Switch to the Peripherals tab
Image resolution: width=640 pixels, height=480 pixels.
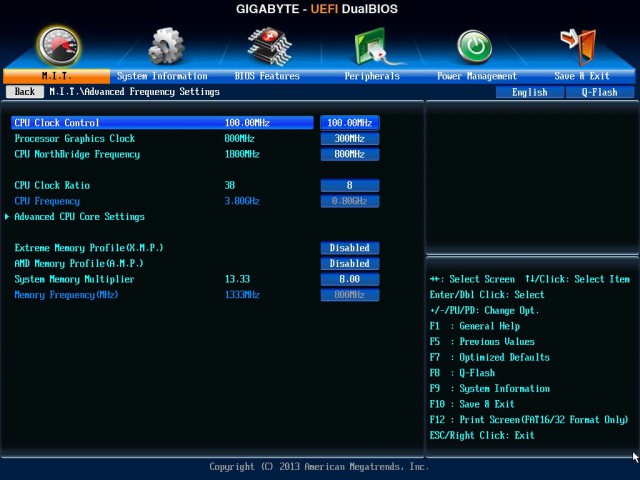click(x=372, y=76)
